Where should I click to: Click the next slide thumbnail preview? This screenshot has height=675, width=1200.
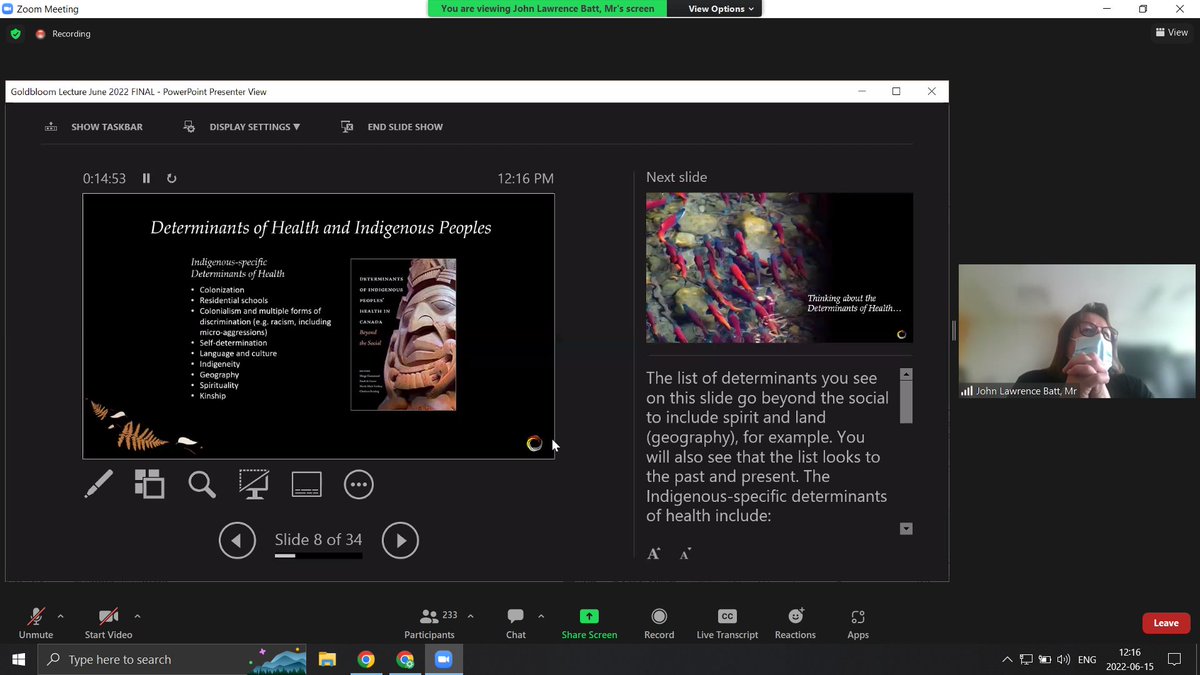coord(779,267)
